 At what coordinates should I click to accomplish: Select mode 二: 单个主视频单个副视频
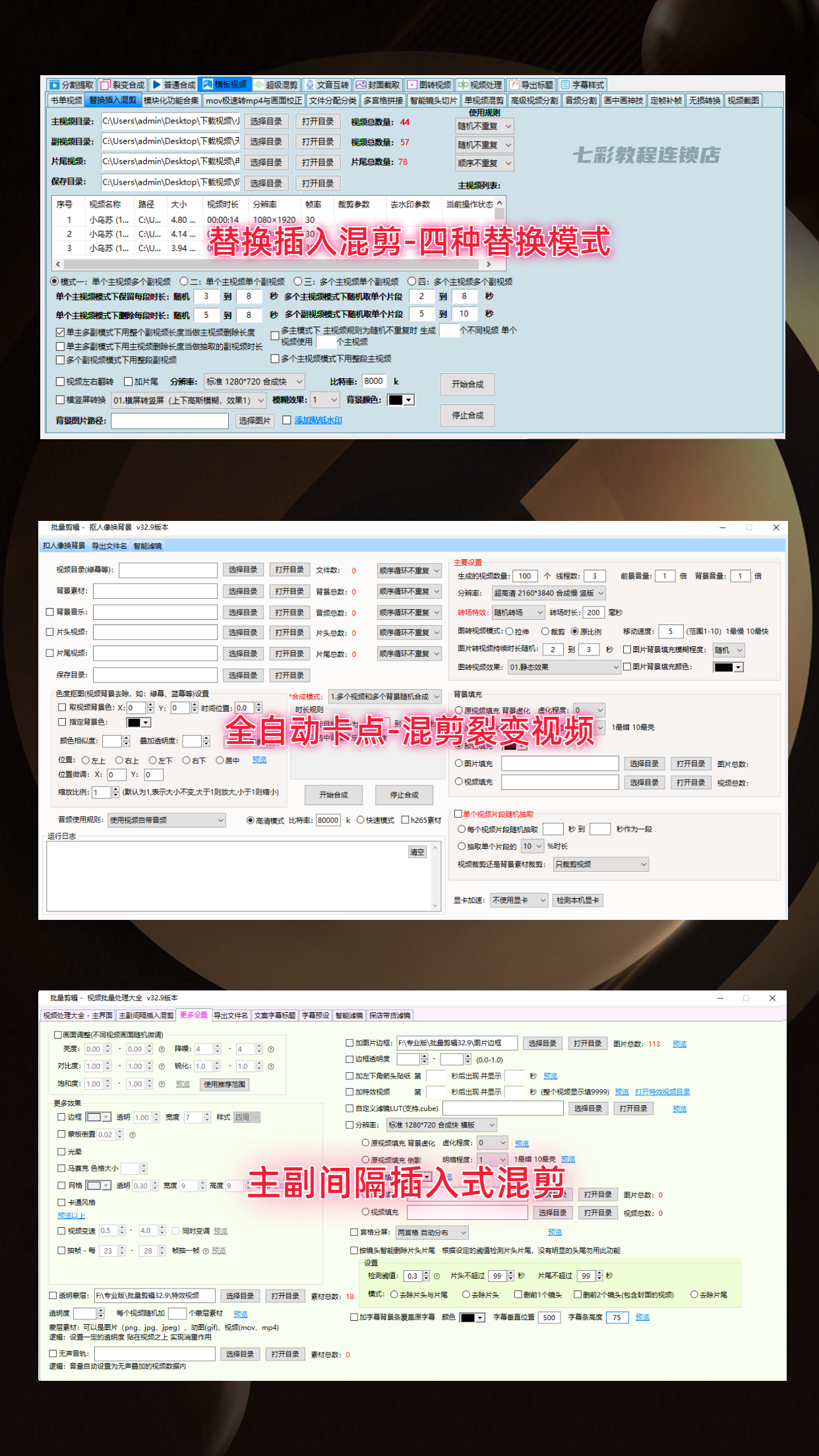(x=184, y=282)
